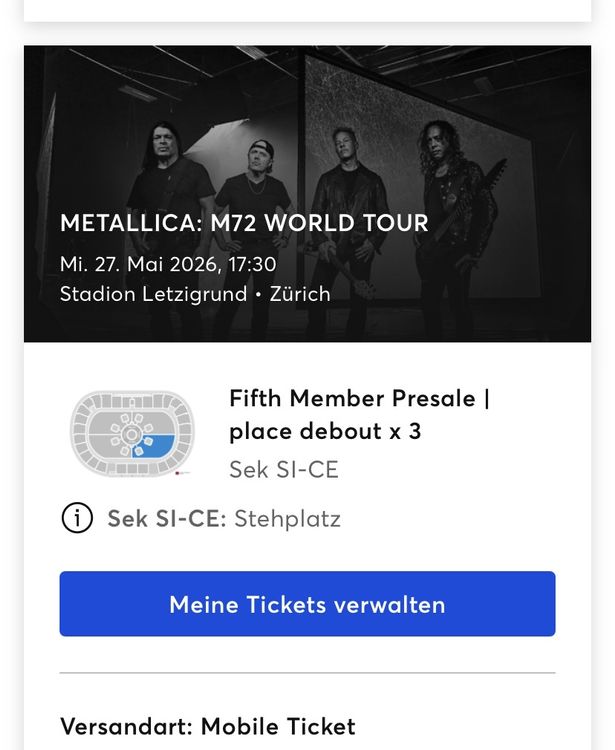Open the stadium seat map thumbnail
The width and height of the screenshot is (615, 750).
pyautogui.click(x=132, y=432)
